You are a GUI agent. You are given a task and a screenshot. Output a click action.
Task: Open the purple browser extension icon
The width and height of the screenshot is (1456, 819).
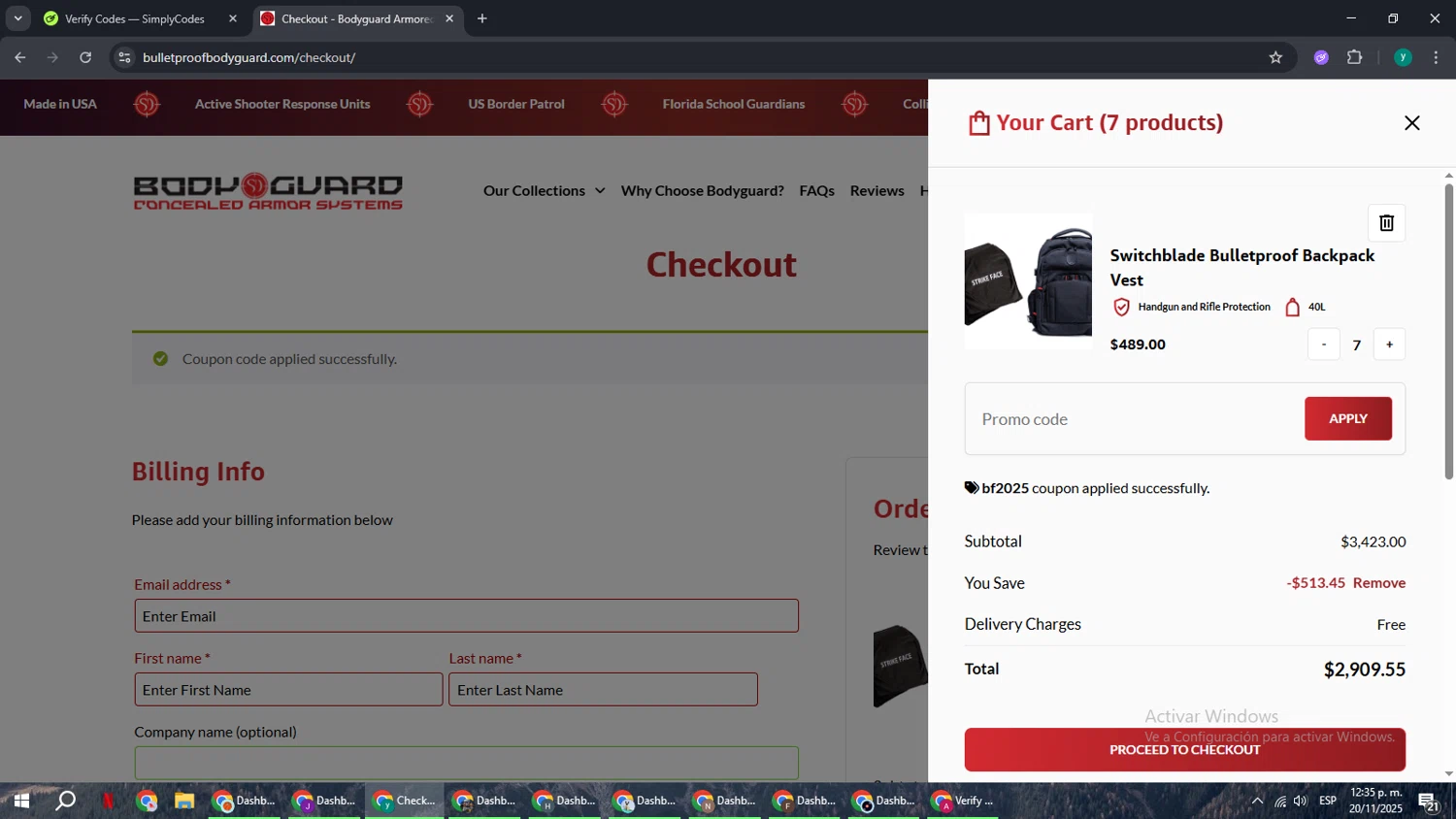(x=1321, y=57)
